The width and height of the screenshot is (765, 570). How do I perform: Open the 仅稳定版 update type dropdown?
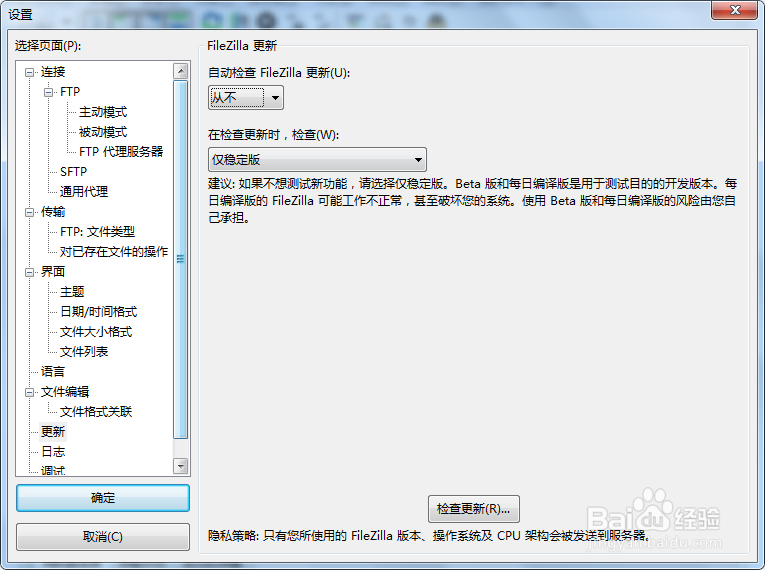pos(317,160)
